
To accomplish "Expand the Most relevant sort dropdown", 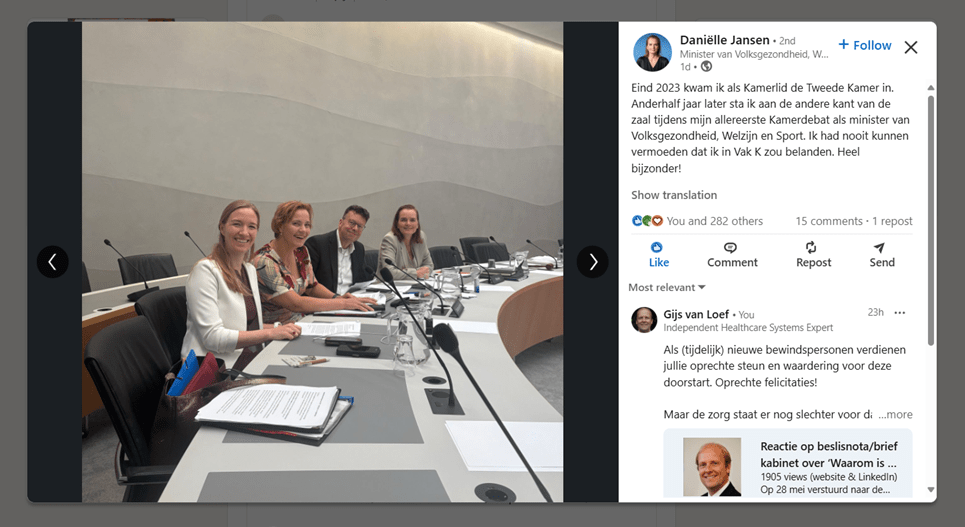I will (667, 288).
